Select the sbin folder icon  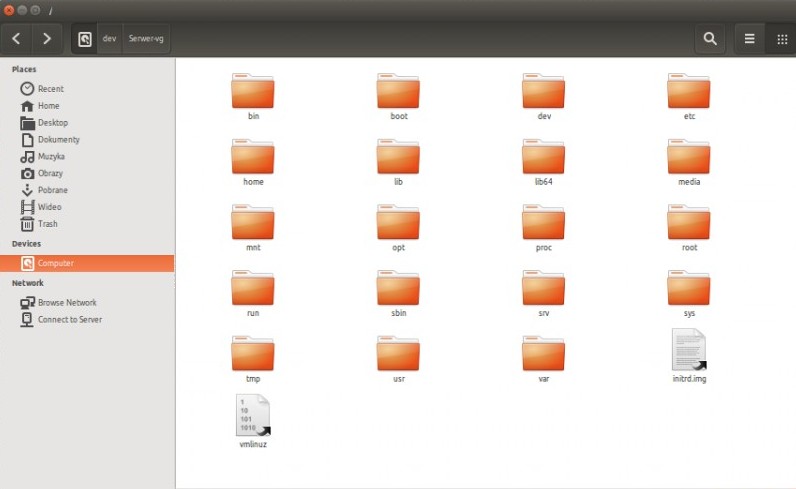tap(399, 288)
